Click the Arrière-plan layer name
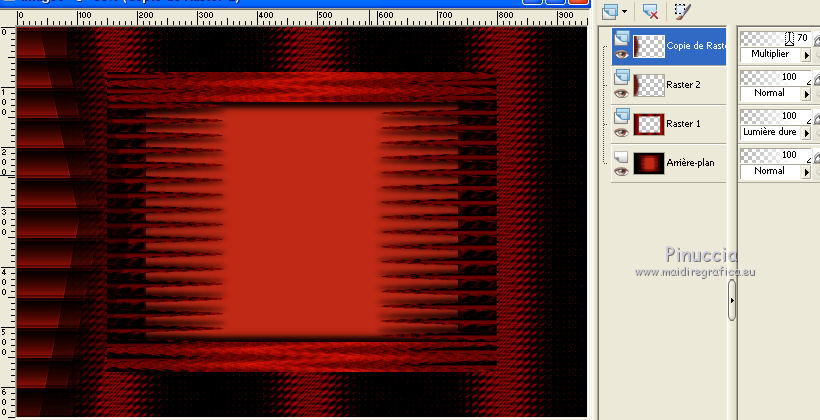This screenshot has height=420, width=820. pyautogui.click(x=690, y=163)
